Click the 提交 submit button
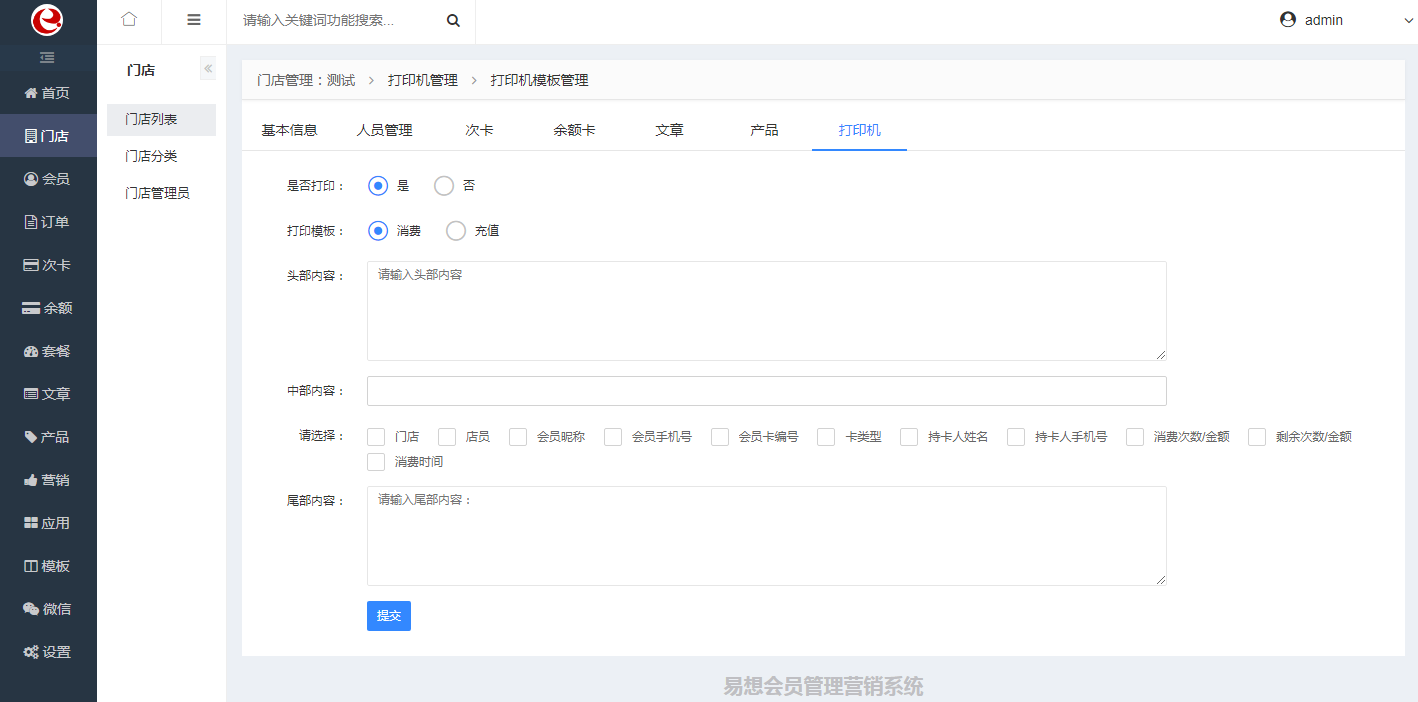This screenshot has height=702, width=1418. tap(389, 616)
